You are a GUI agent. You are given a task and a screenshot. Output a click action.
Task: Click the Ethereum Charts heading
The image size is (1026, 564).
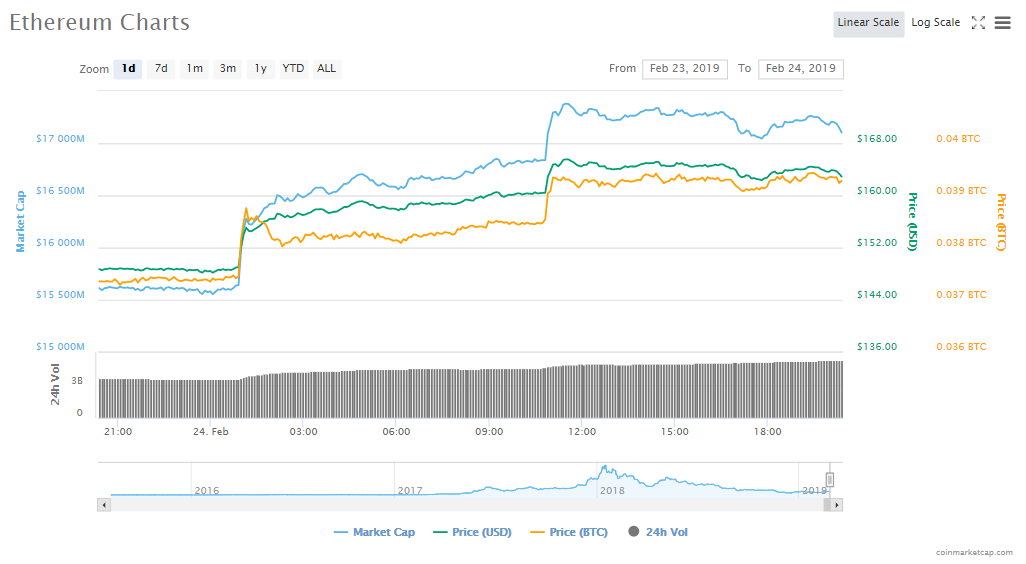99,23
